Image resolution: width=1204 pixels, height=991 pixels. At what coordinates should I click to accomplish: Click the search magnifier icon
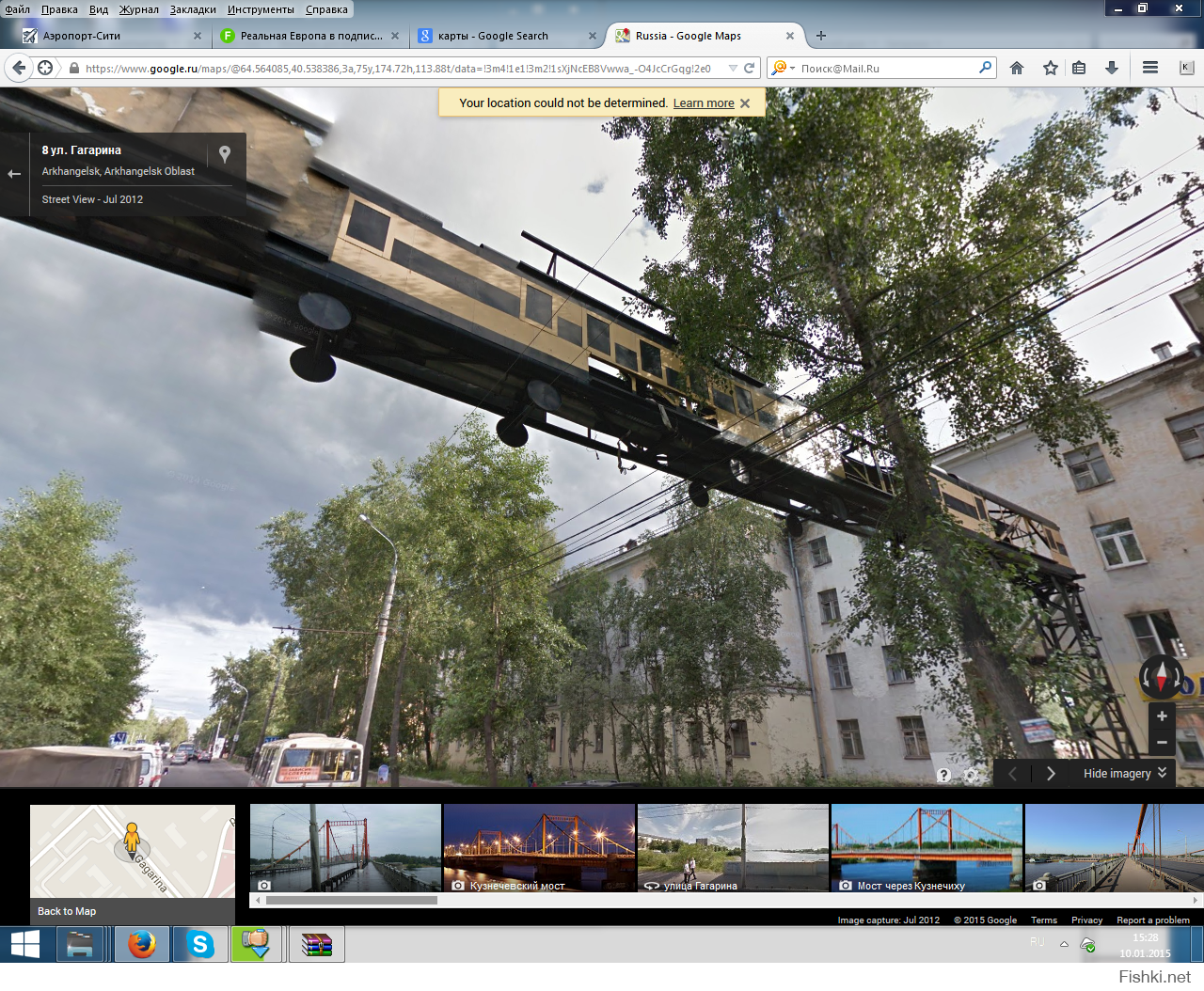[x=985, y=68]
